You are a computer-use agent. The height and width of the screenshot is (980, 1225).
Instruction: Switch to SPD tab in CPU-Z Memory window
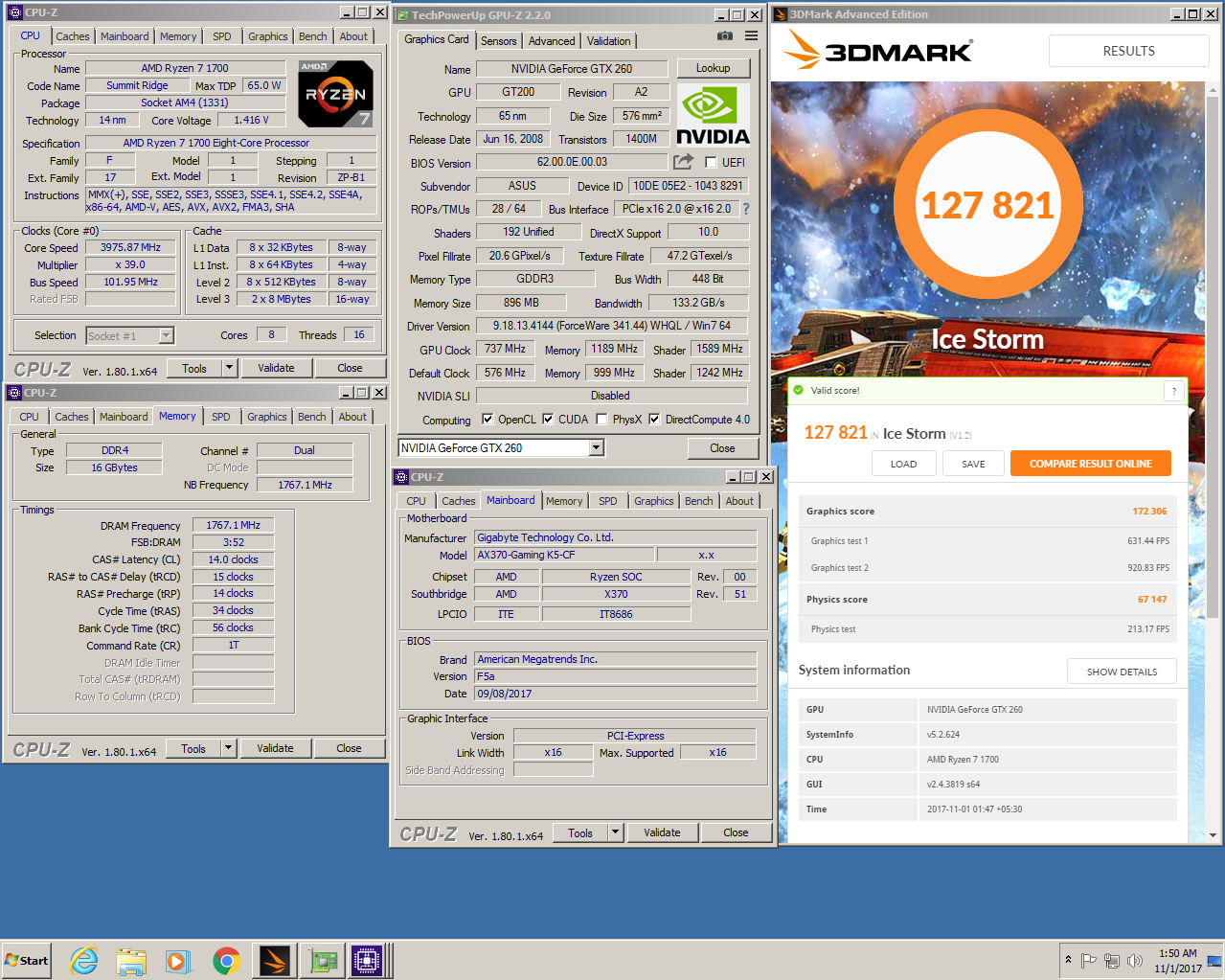click(221, 417)
